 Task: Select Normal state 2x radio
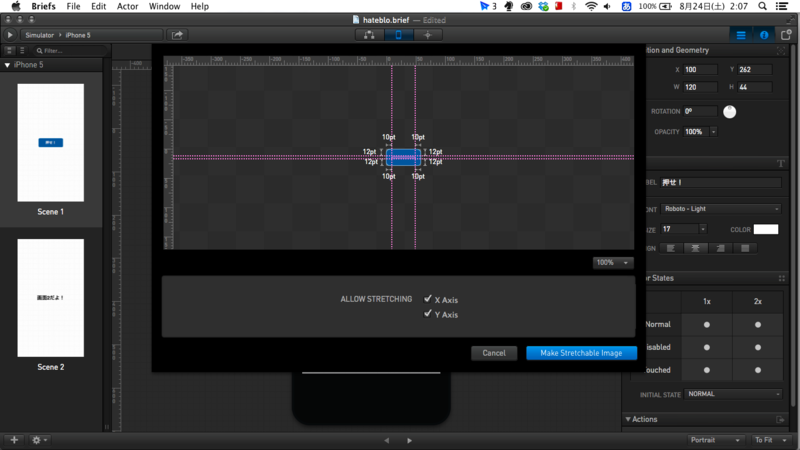pos(758,324)
